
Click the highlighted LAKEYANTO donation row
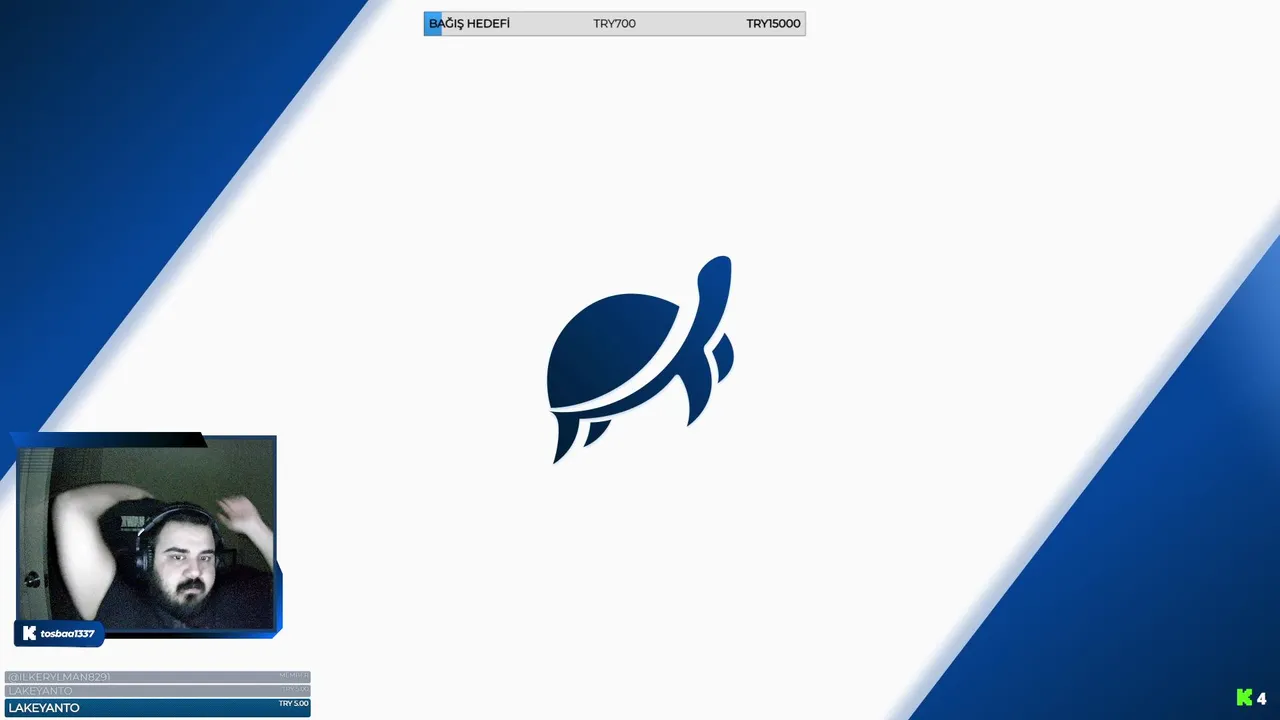158,707
